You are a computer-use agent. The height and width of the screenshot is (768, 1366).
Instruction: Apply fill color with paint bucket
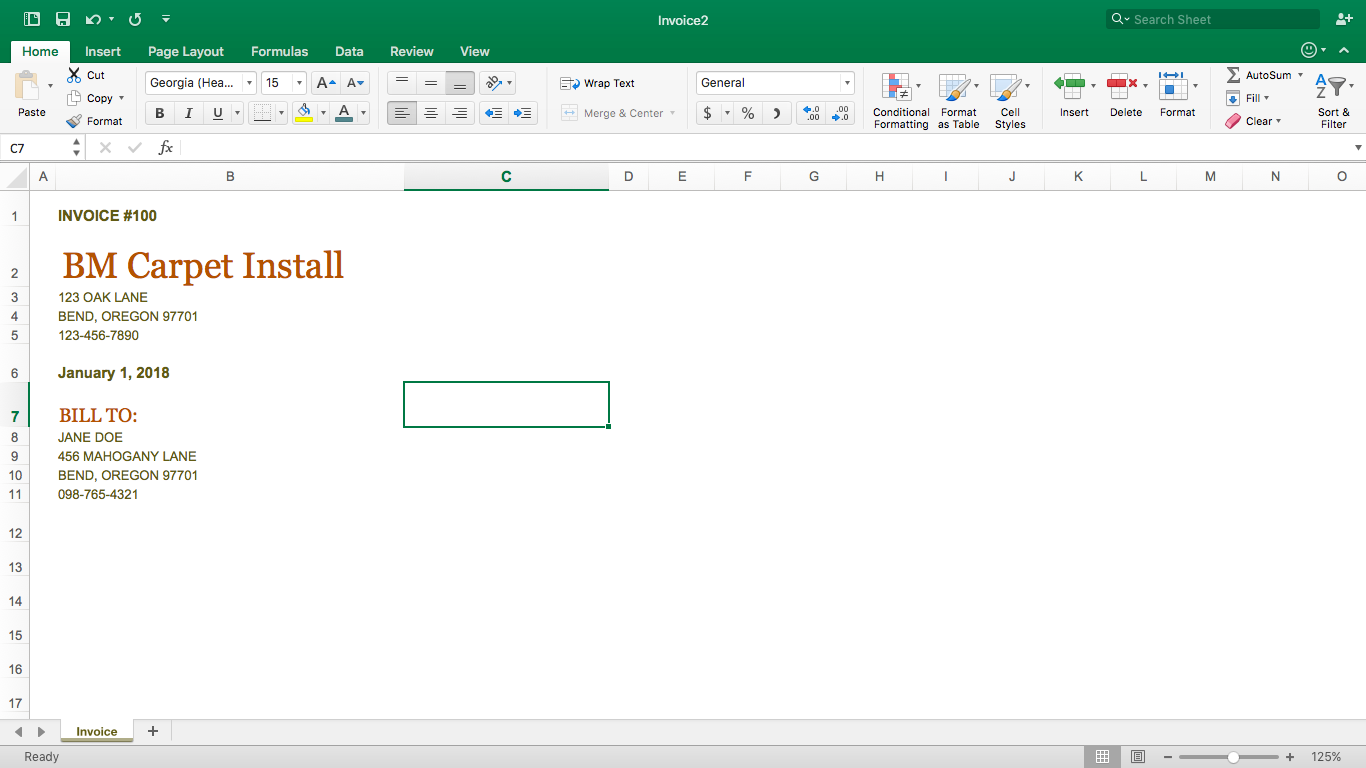(x=304, y=113)
